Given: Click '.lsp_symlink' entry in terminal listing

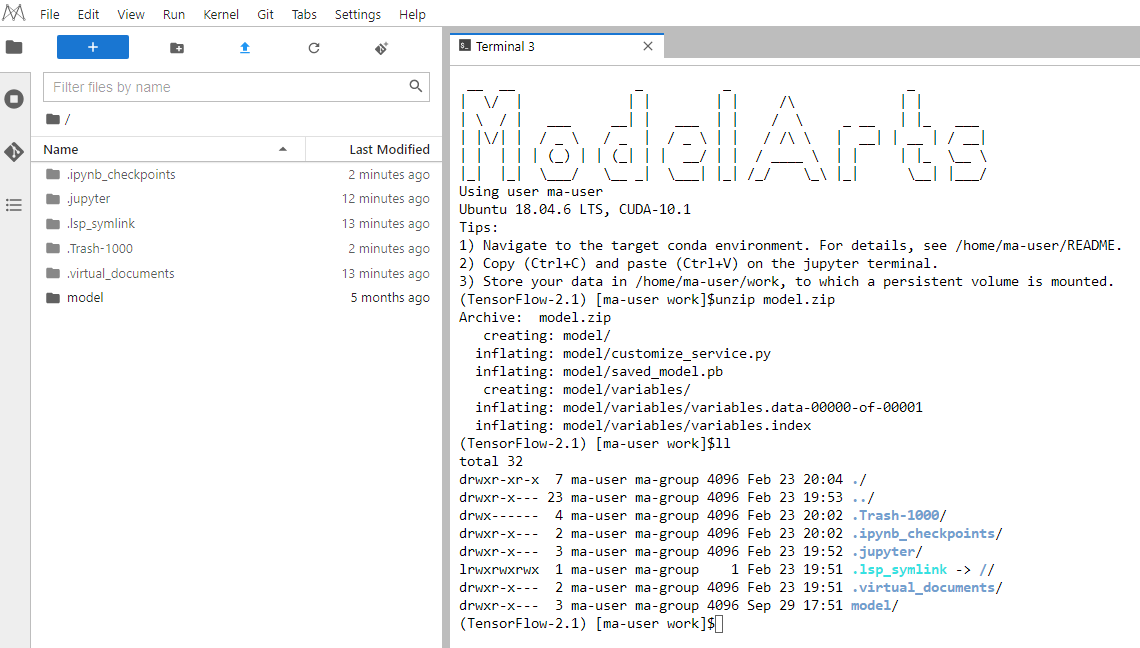Looking at the screenshot, I should [899, 569].
